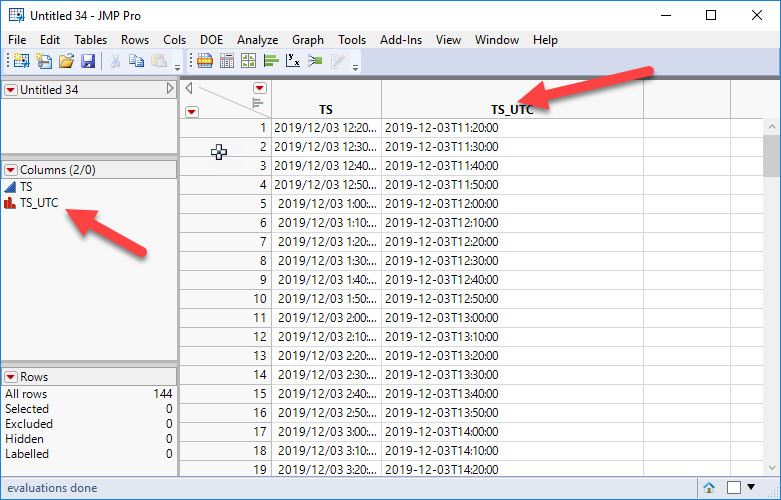Viewport: 781px width, 500px height.
Task: Open the Window menu
Action: (497, 40)
